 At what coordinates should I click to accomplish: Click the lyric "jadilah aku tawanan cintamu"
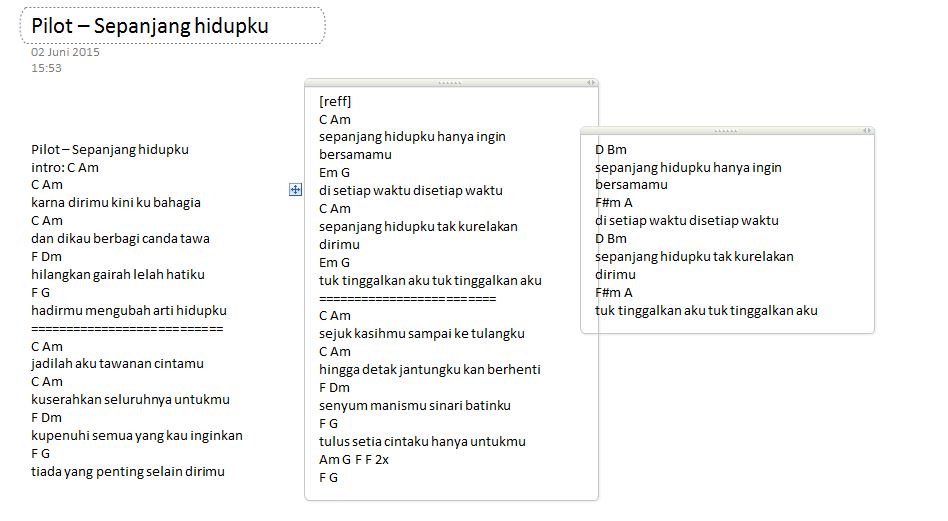point(117,364)
